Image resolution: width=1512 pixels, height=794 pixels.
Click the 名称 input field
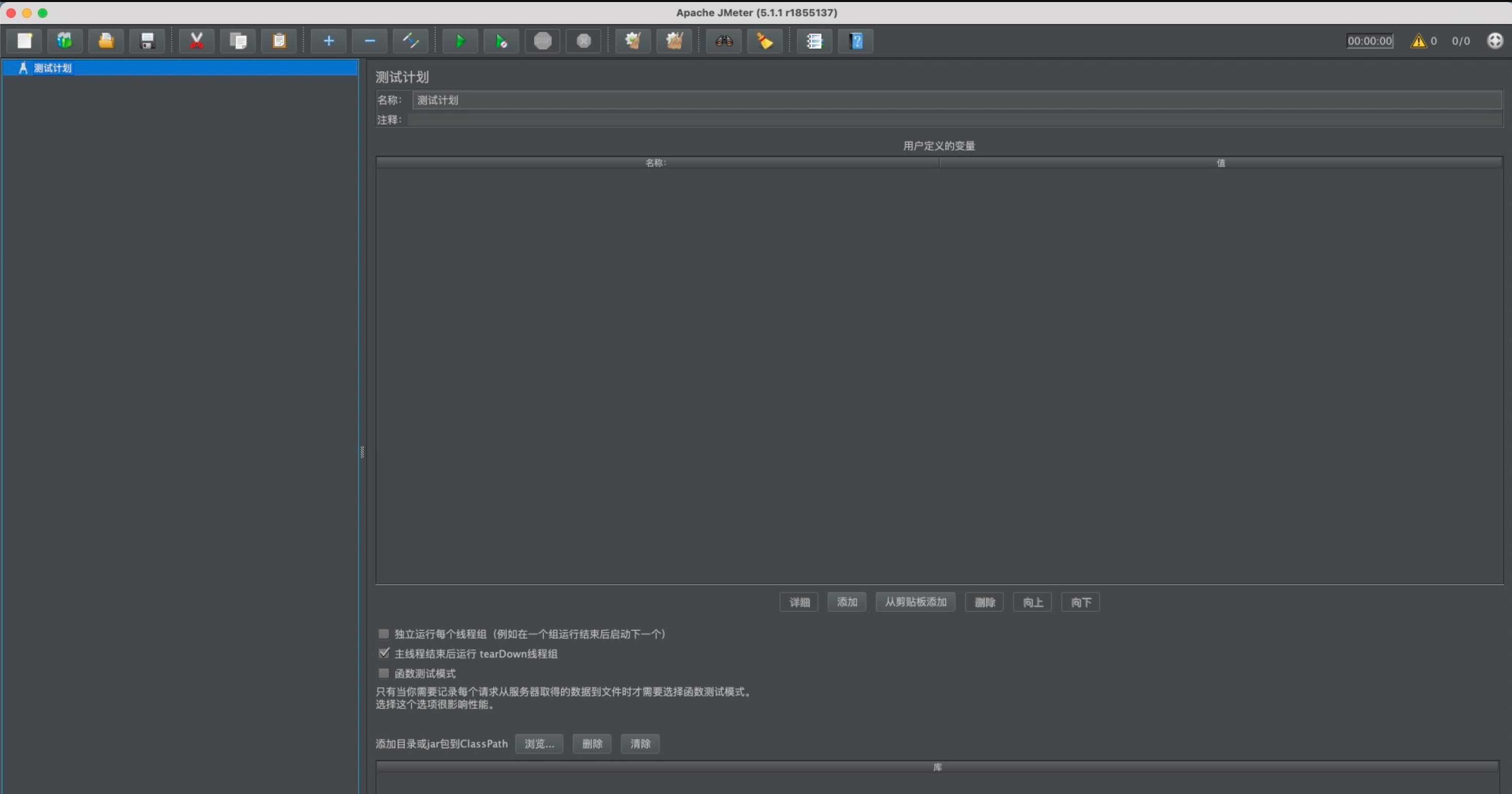pos(957,100)
